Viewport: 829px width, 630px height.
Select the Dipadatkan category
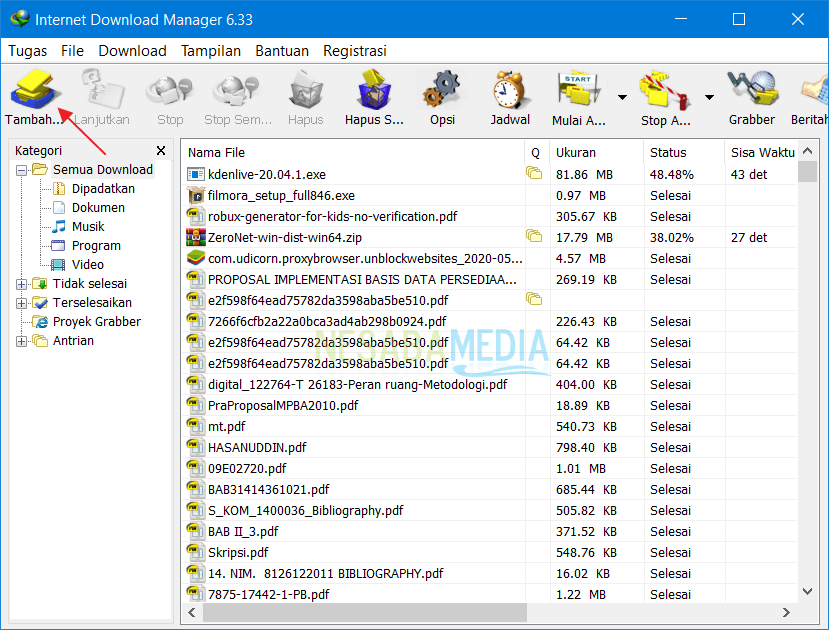coord(103,189)
